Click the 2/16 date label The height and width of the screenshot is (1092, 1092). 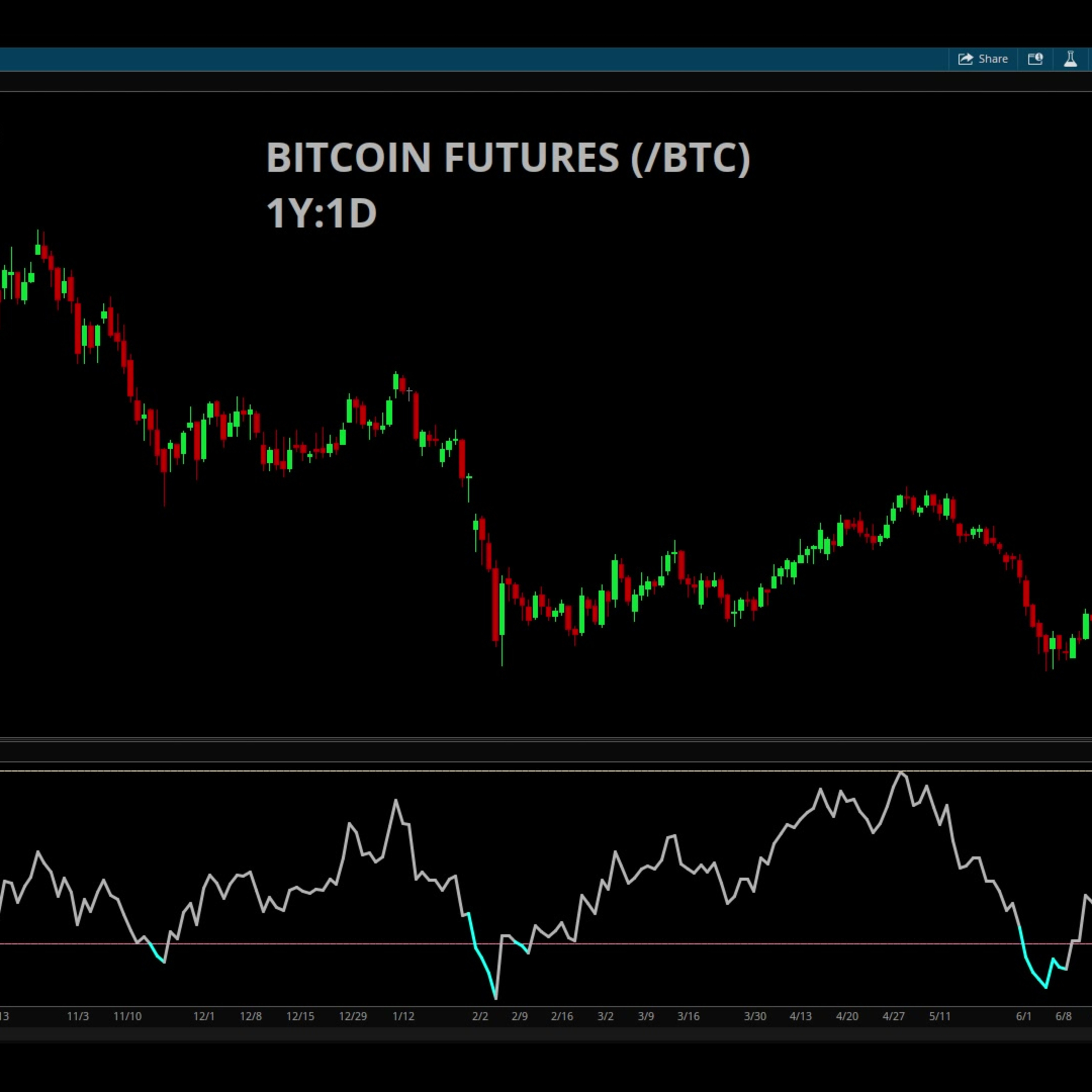(x=562, y=1016)
